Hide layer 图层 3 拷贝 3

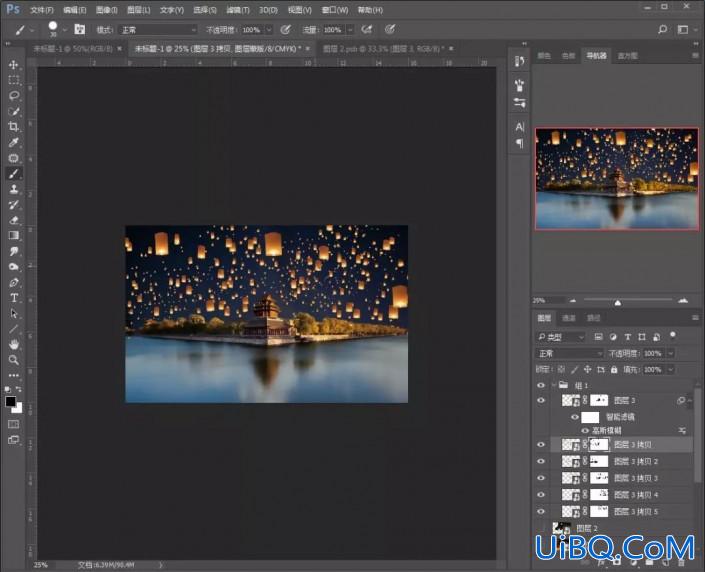(541, 478)
